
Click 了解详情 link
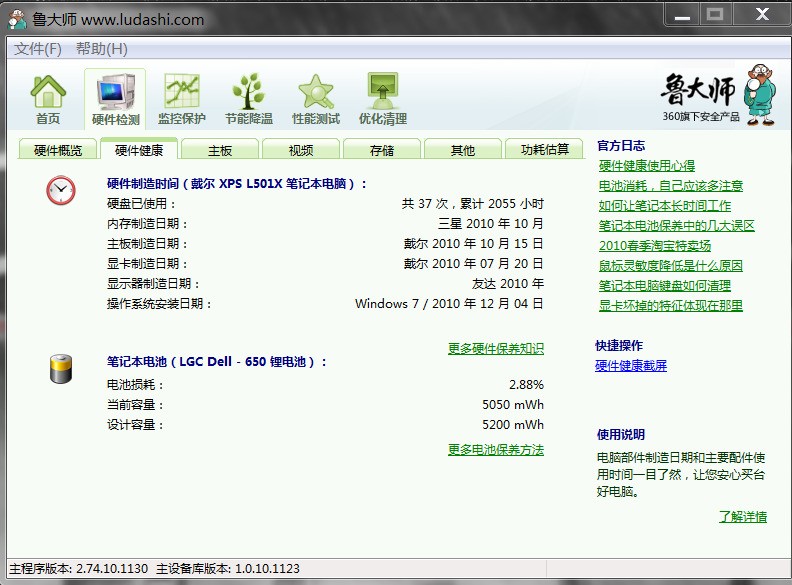743,517
